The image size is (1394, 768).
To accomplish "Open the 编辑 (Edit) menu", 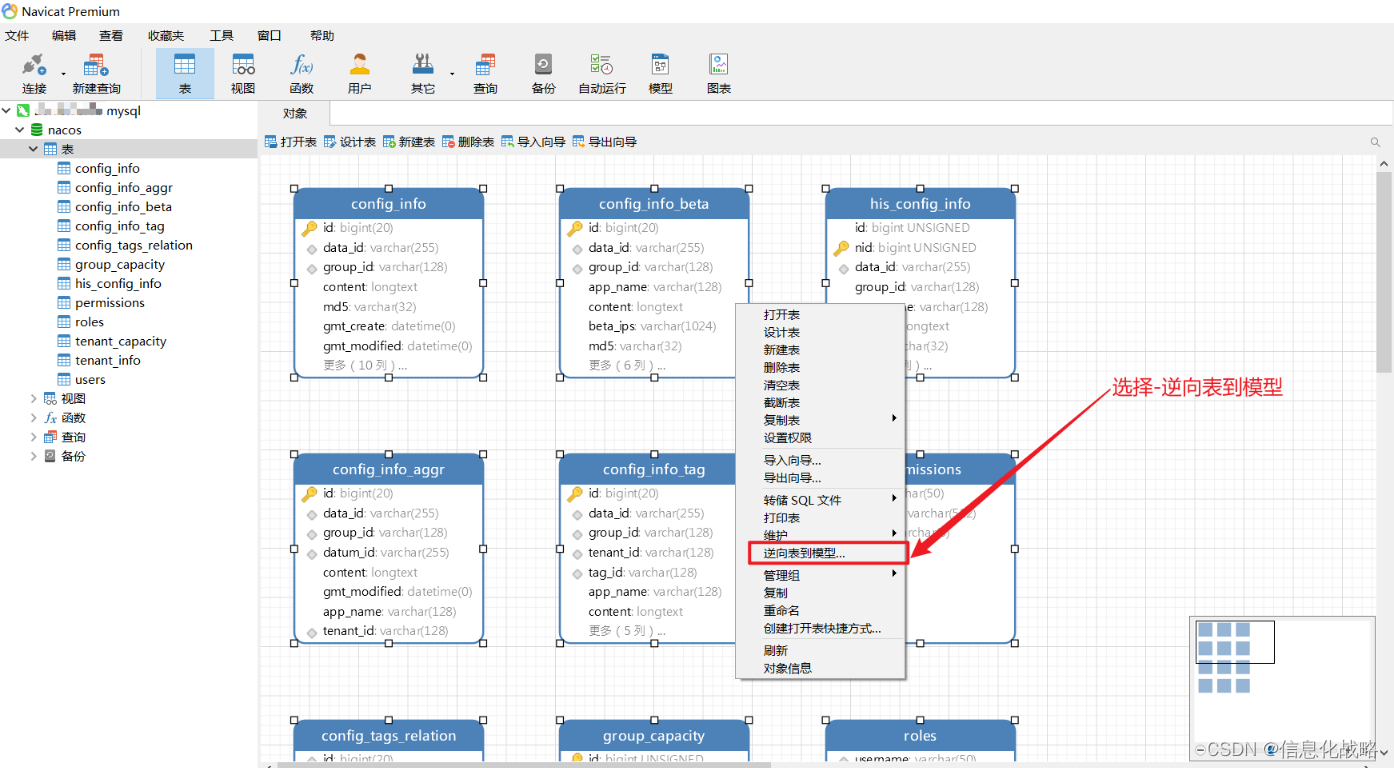I will click(64, 36).
